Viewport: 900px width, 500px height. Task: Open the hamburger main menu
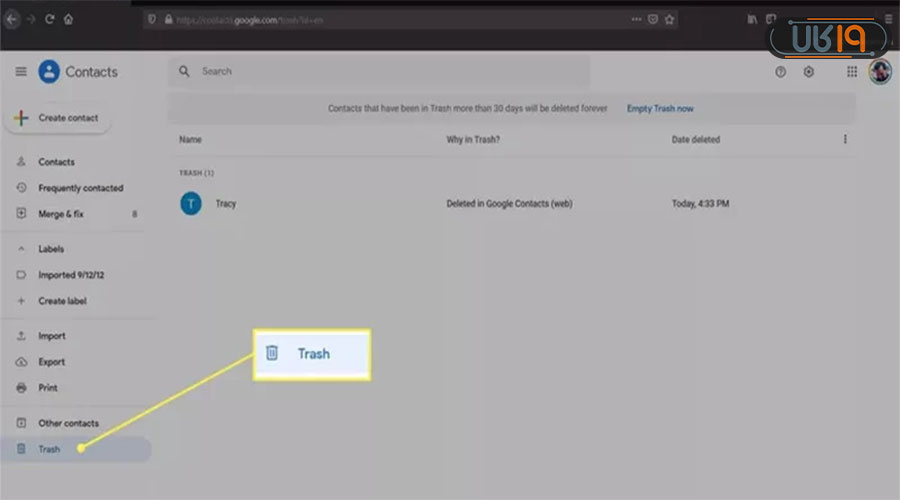pyautogui.click(x=21, y=72)
